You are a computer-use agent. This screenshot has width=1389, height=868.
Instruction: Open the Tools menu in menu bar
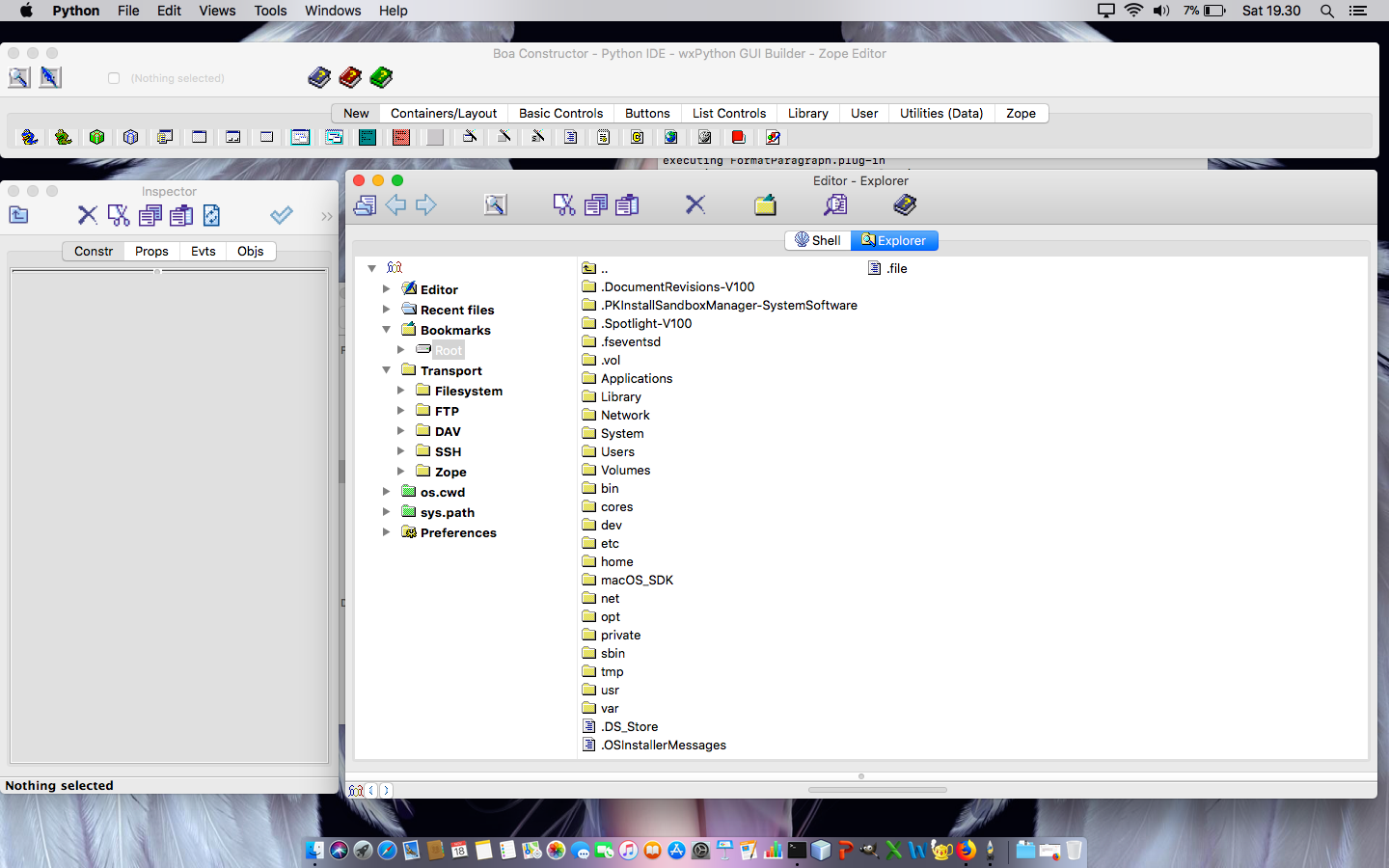pyautogui.click(x=271, y=11)
